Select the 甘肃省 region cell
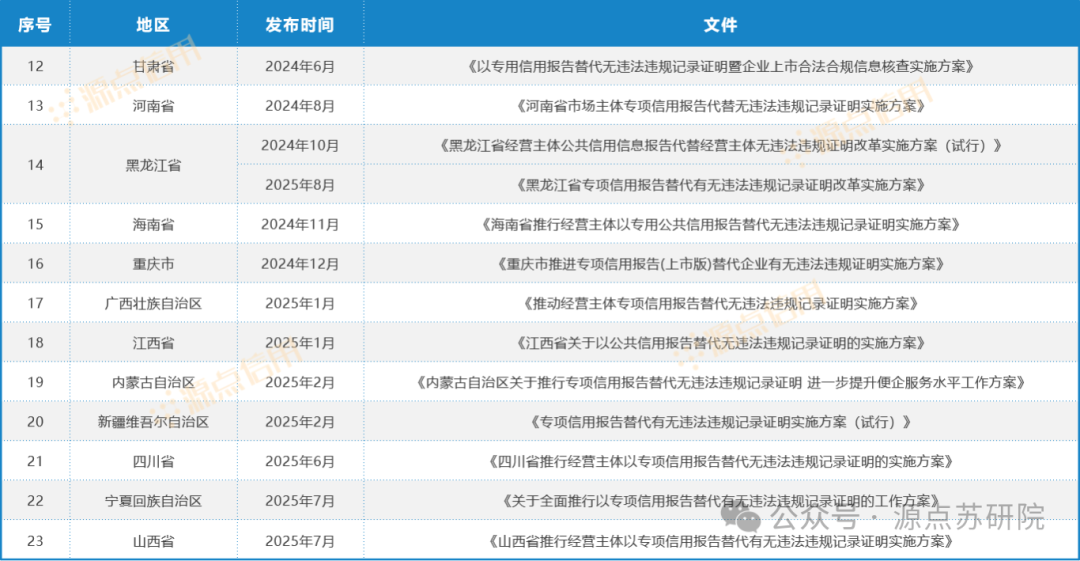The image size is (1080, 561). 153,66
